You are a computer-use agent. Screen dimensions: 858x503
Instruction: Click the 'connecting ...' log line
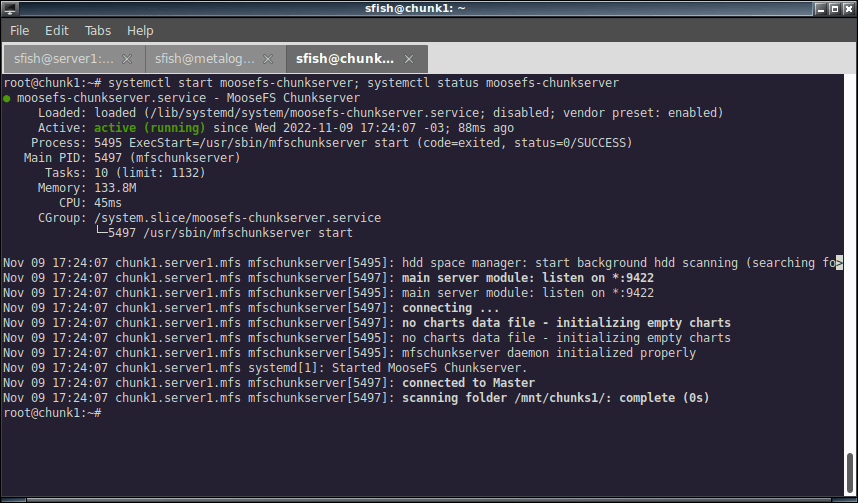251,308
